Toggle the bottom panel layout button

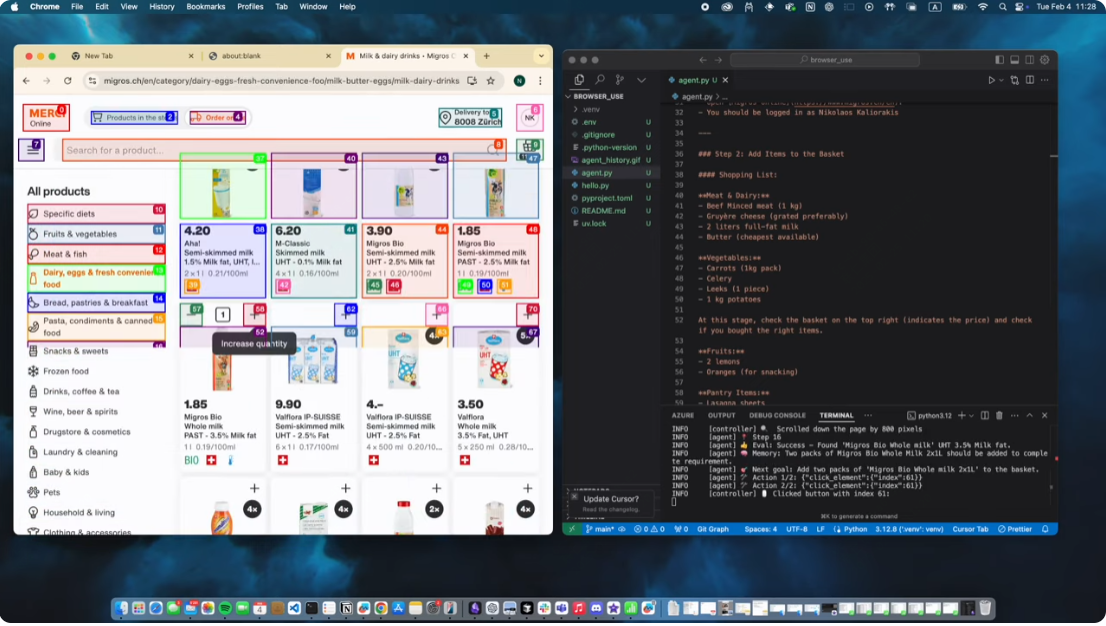1014,60
